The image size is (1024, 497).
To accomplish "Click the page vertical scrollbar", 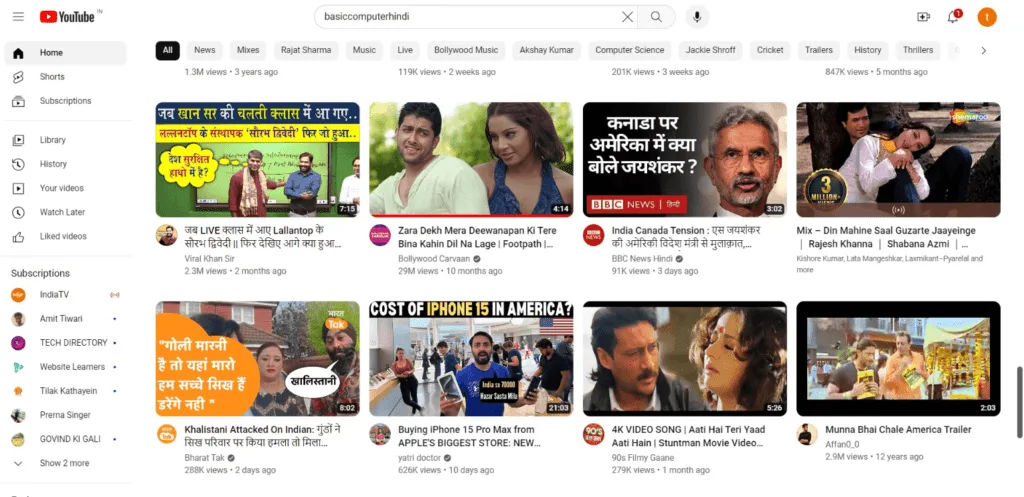I will pos(1019,402).
